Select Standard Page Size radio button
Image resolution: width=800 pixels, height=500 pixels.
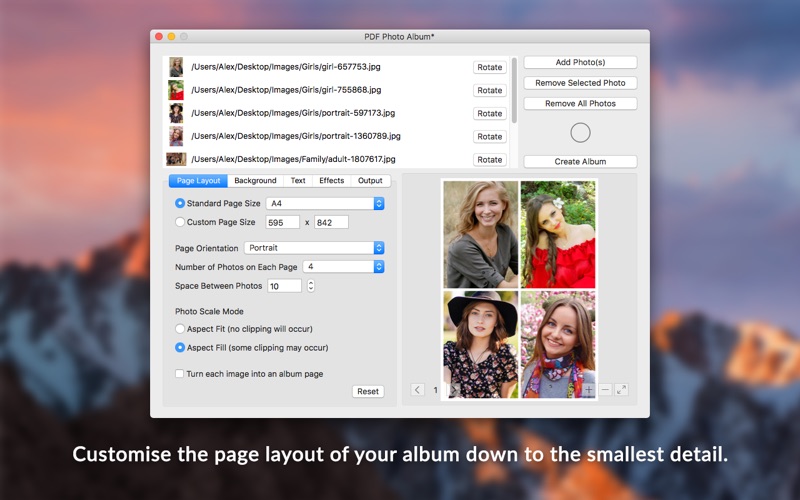point(180,204)
